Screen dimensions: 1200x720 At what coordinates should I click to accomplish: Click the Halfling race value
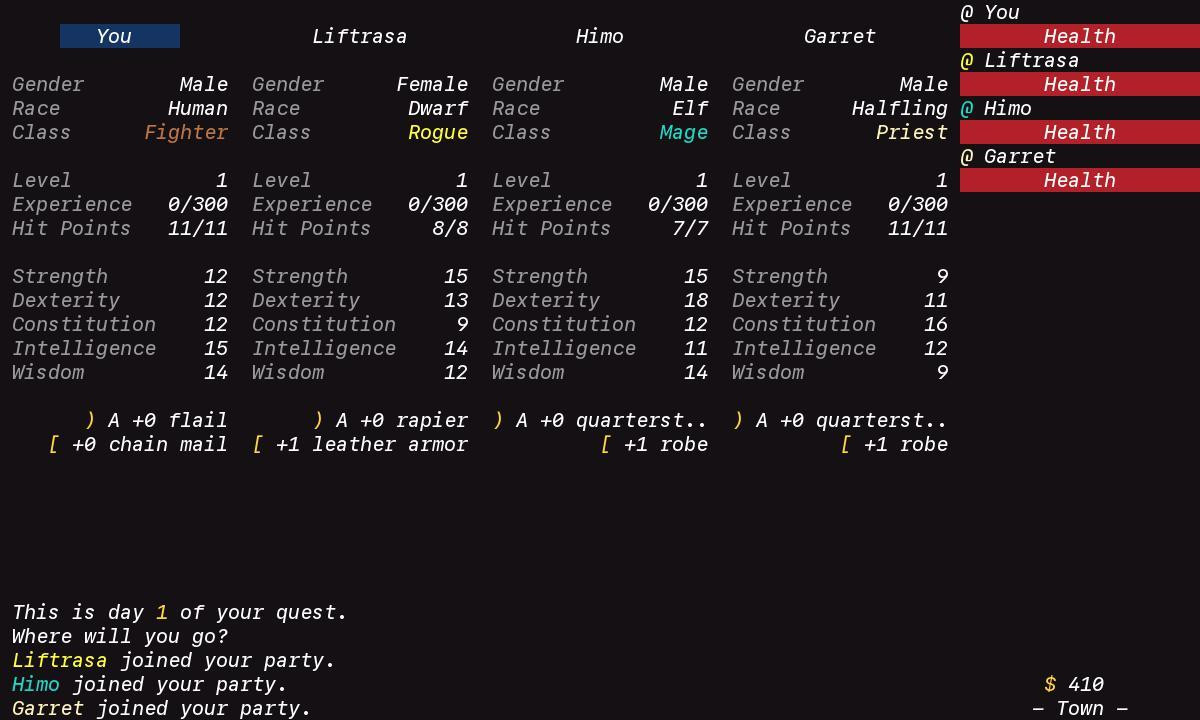point(900,109)
